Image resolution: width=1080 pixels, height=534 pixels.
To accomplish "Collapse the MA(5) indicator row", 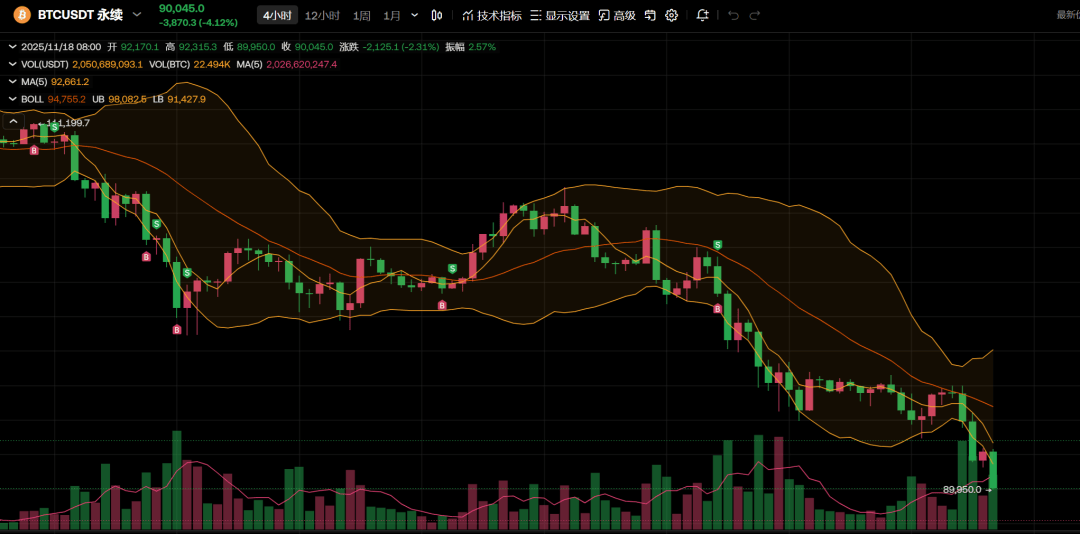I will (11, 82).
